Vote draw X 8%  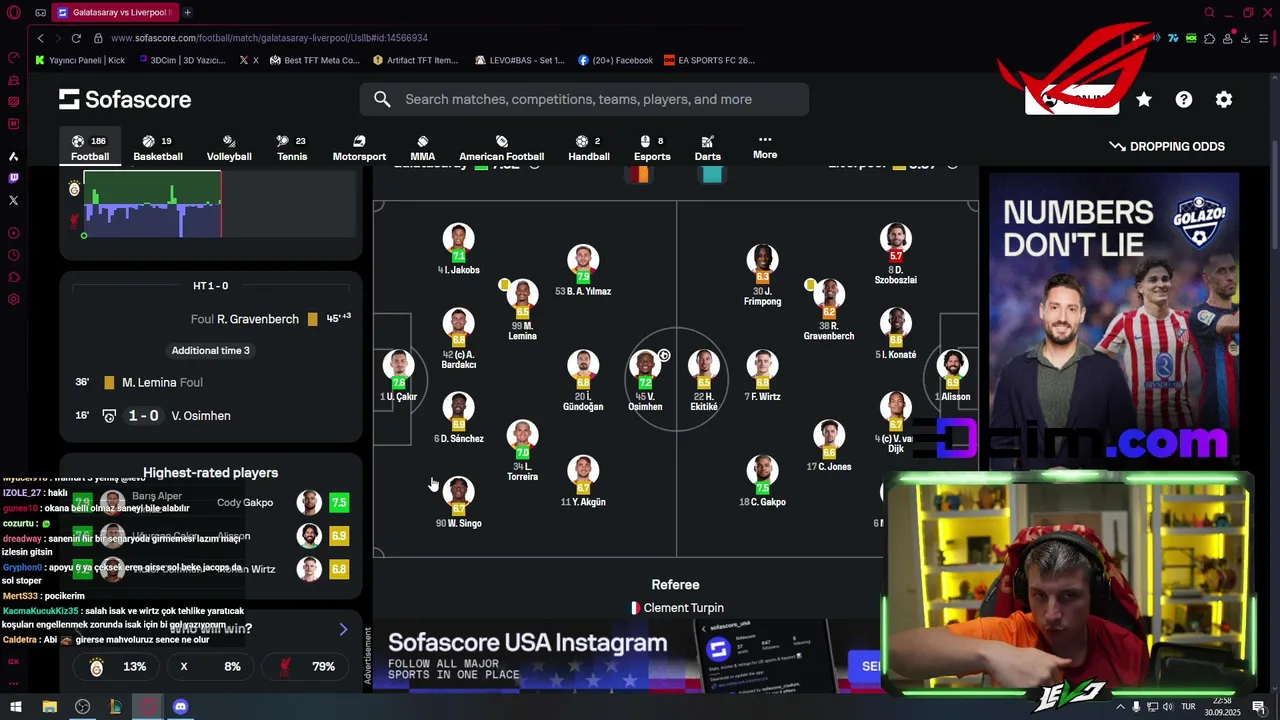click(x=210, y=667)
